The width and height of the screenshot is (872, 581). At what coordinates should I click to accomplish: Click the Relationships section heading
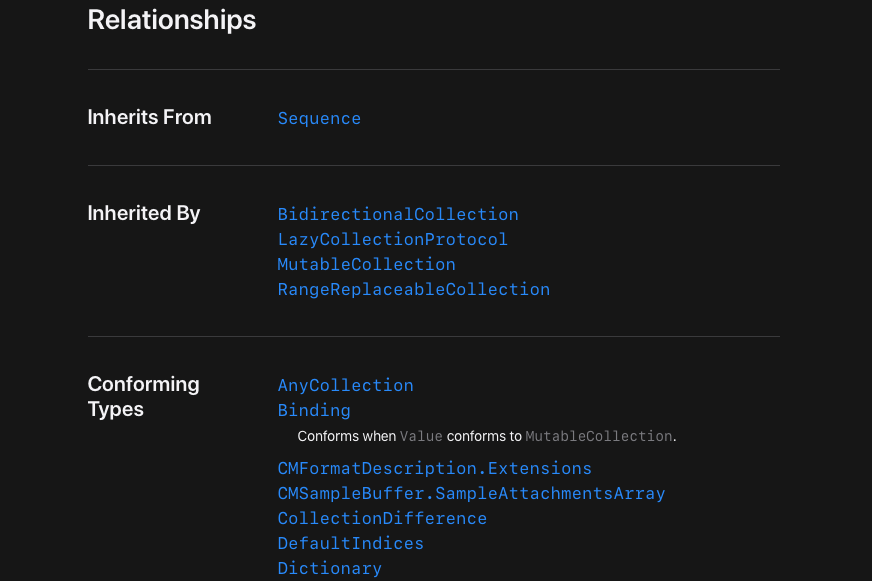(172, 19)
